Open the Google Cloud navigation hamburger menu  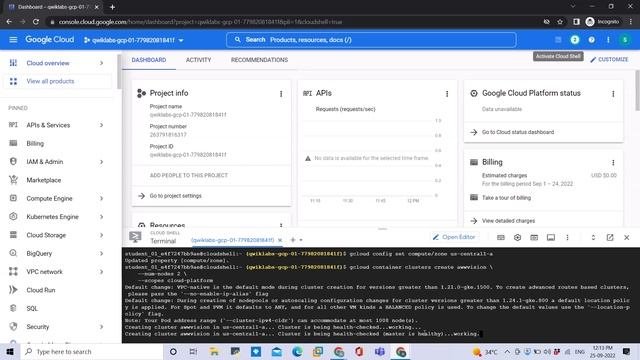(13, 40)
